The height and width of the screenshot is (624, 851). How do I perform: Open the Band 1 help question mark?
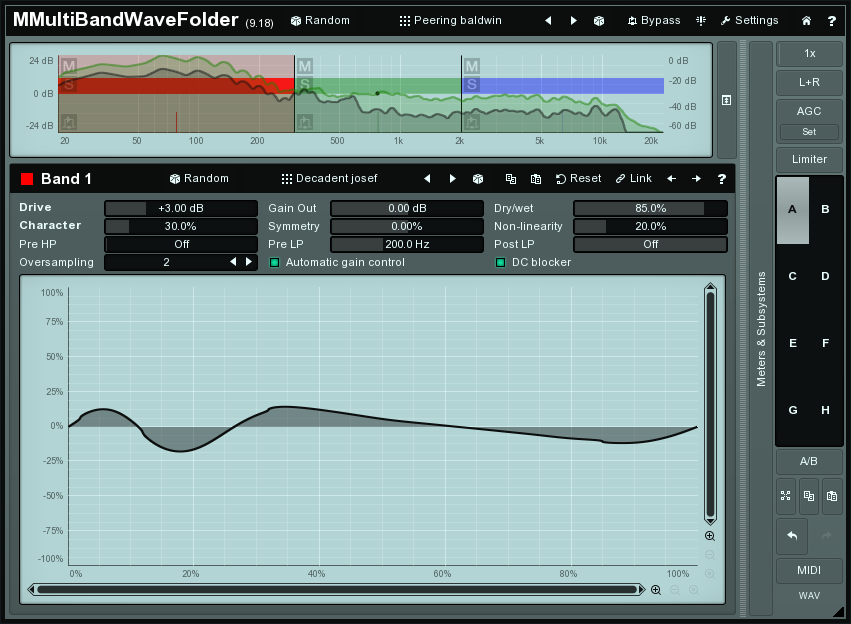(x=721, y=179)
